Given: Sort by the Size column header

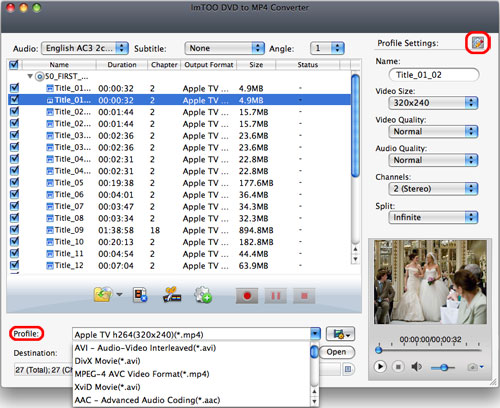Looking at the screenshot, I should tap(256, 65).
